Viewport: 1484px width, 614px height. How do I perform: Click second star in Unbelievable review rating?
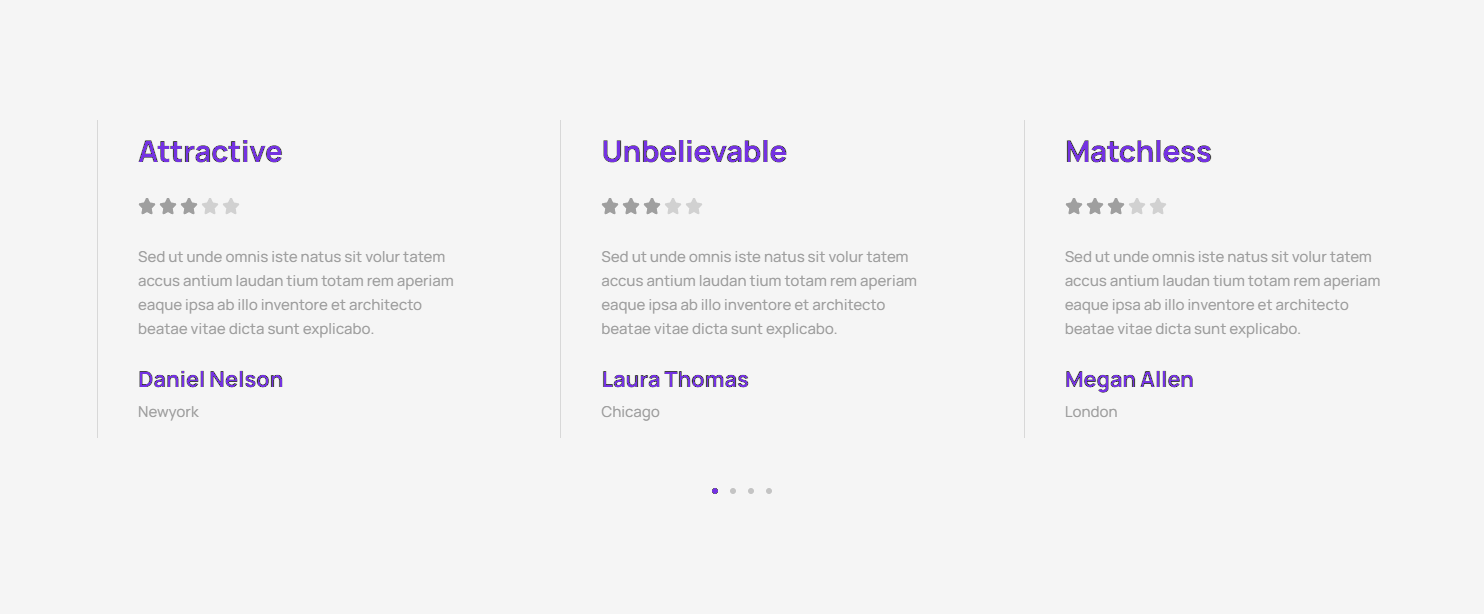click(631, 207)
